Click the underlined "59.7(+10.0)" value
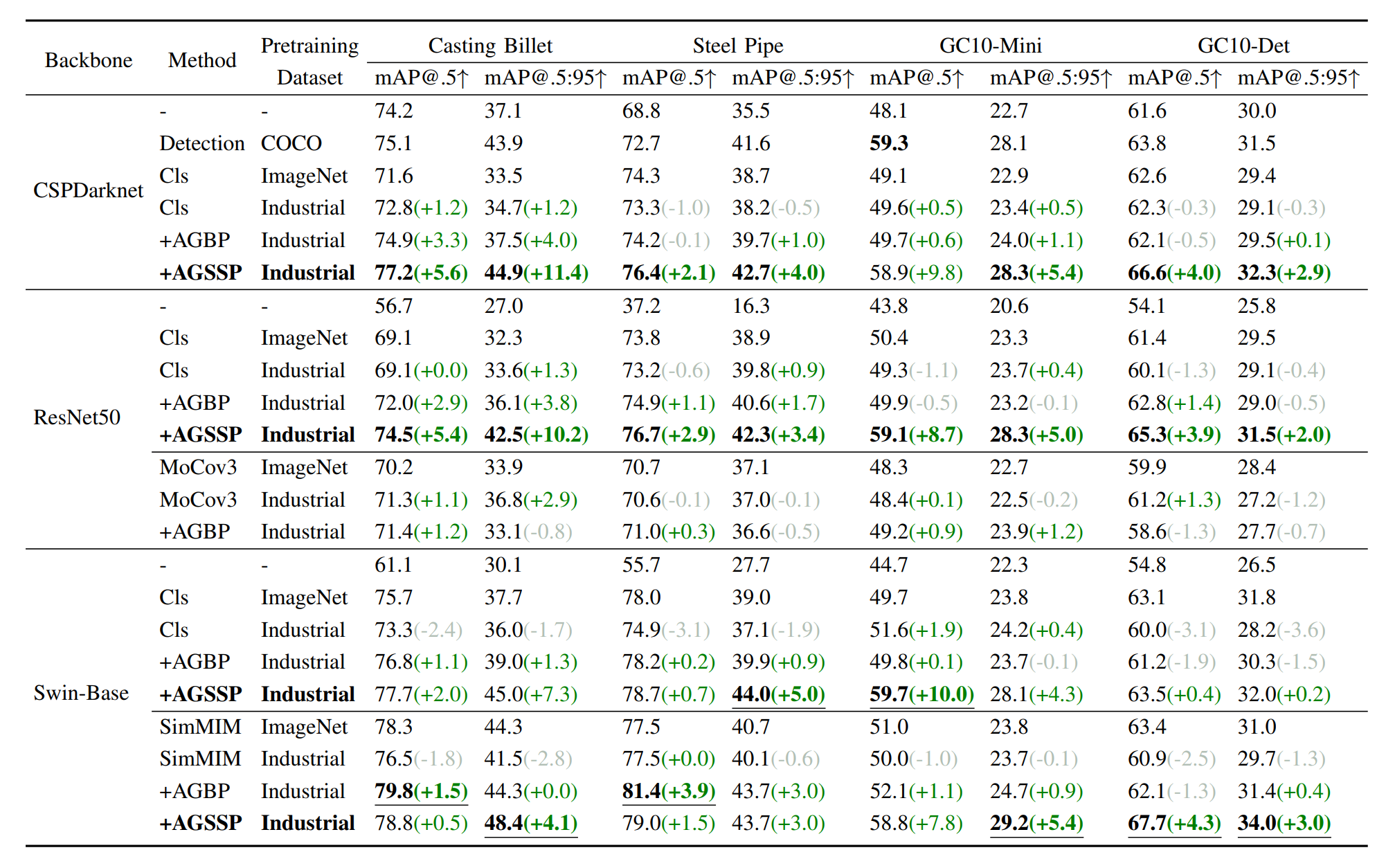 coord(921,694)
